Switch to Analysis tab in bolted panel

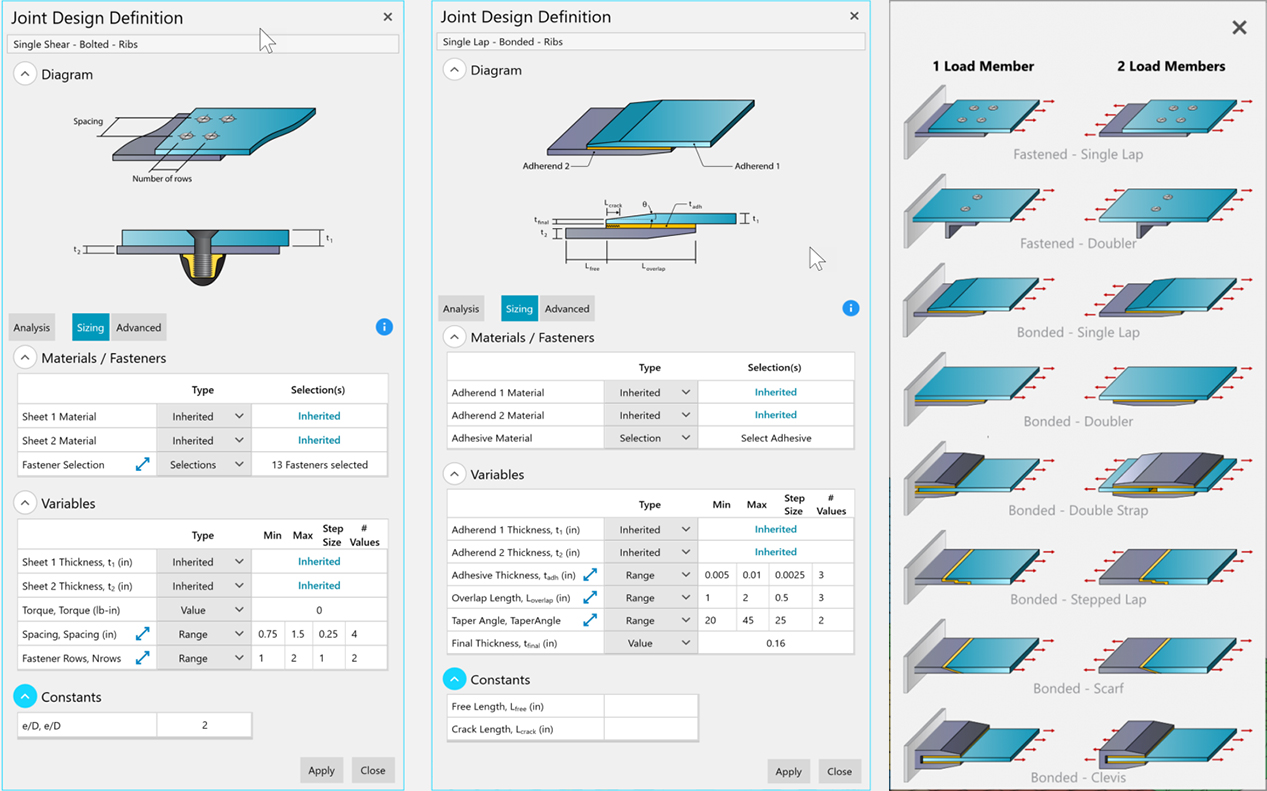32,327
